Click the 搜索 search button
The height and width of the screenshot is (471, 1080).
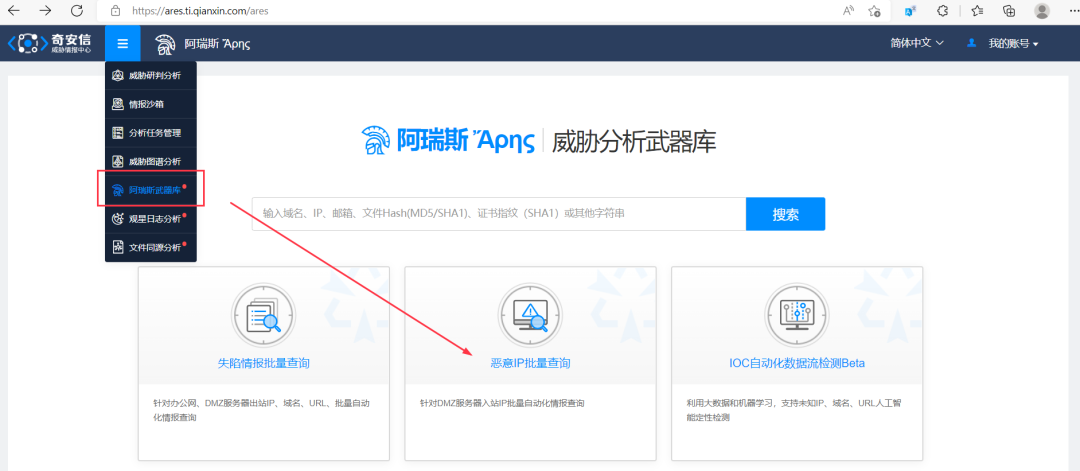785,214
